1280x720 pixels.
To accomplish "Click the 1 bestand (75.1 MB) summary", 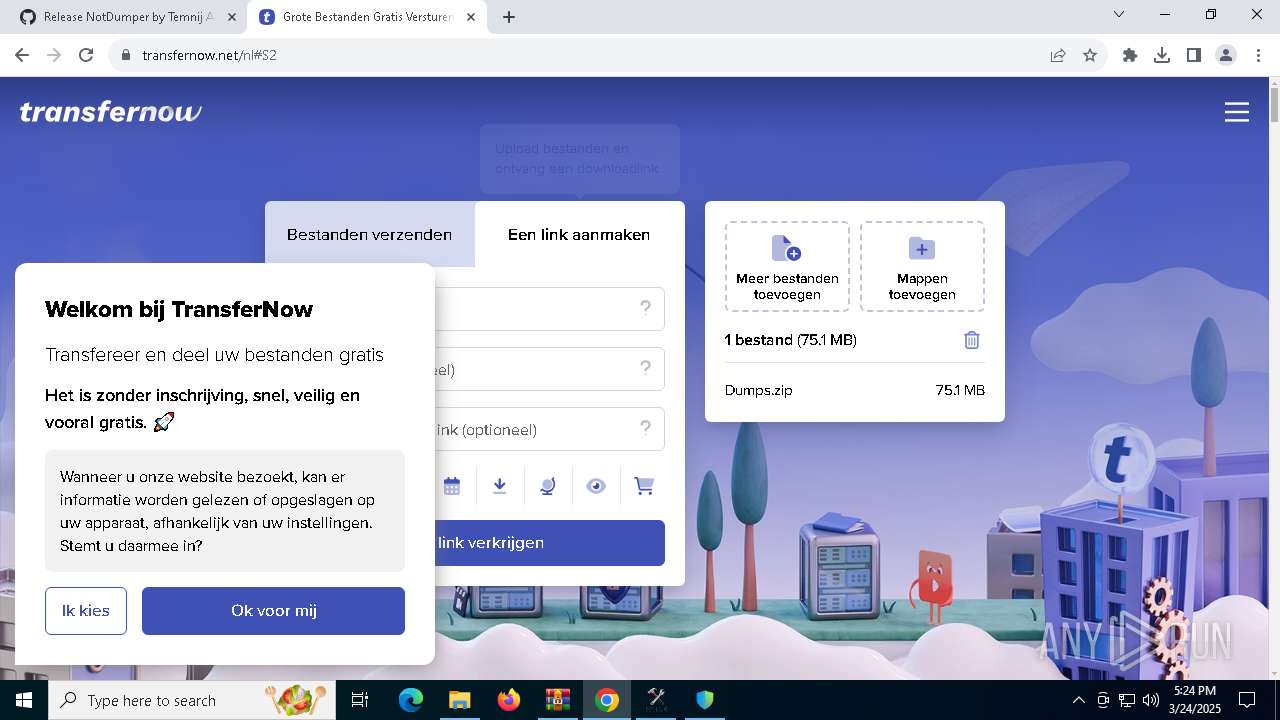I will [790, 340].
